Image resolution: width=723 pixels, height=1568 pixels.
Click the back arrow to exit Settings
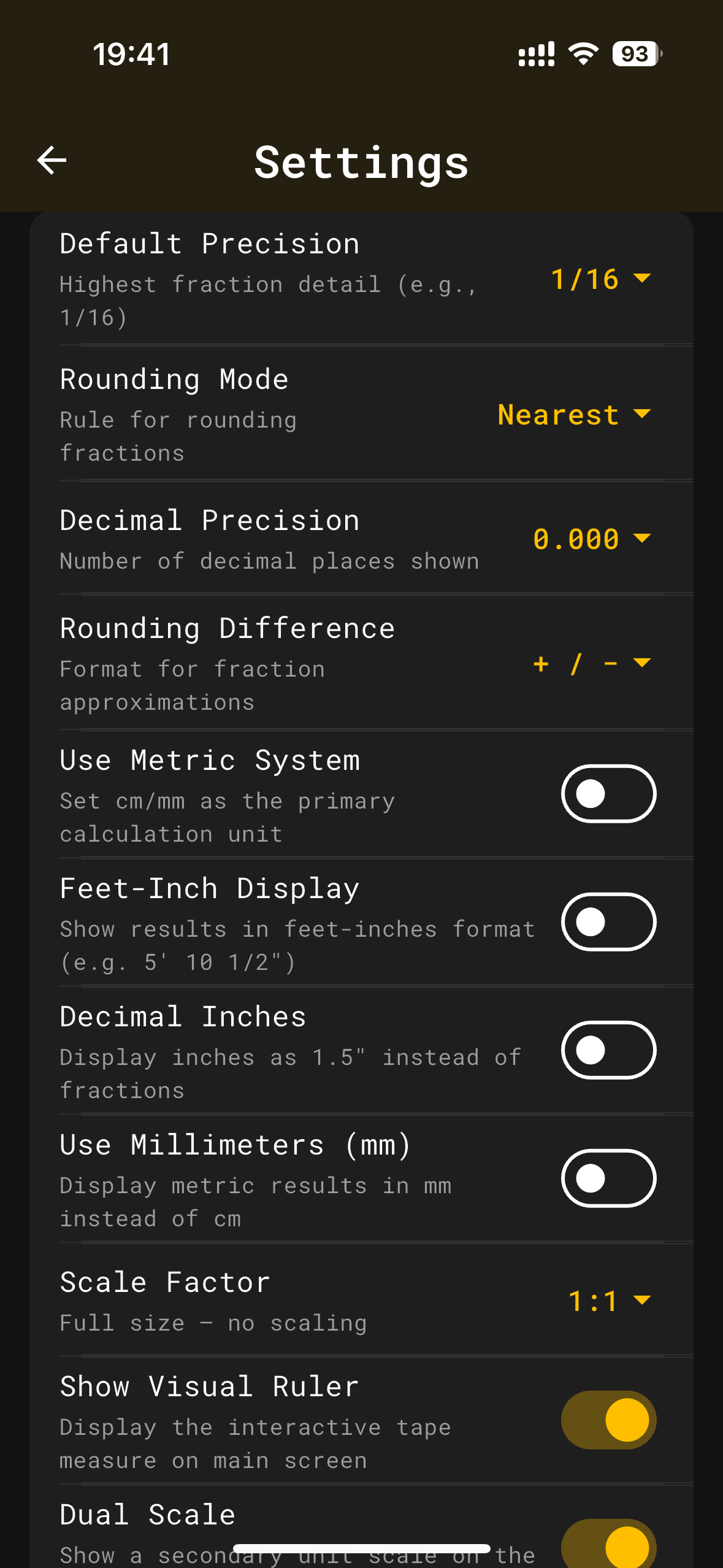tap(52, 161)
